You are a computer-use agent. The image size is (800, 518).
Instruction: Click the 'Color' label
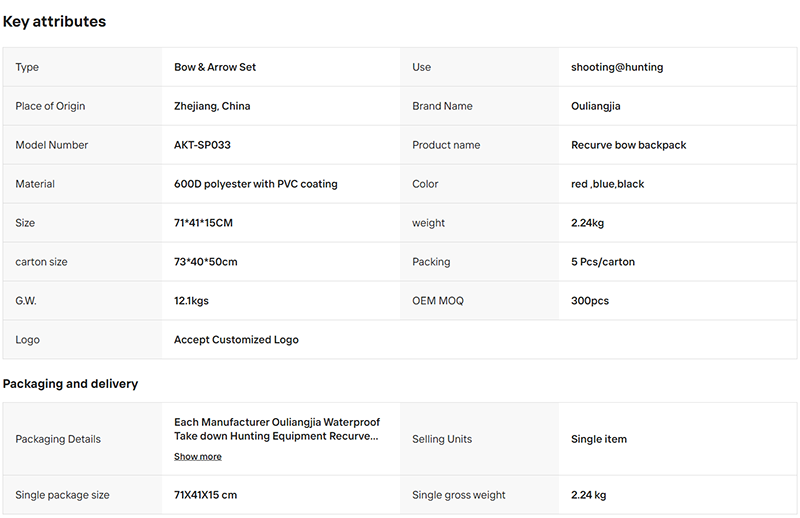(425, 184)
